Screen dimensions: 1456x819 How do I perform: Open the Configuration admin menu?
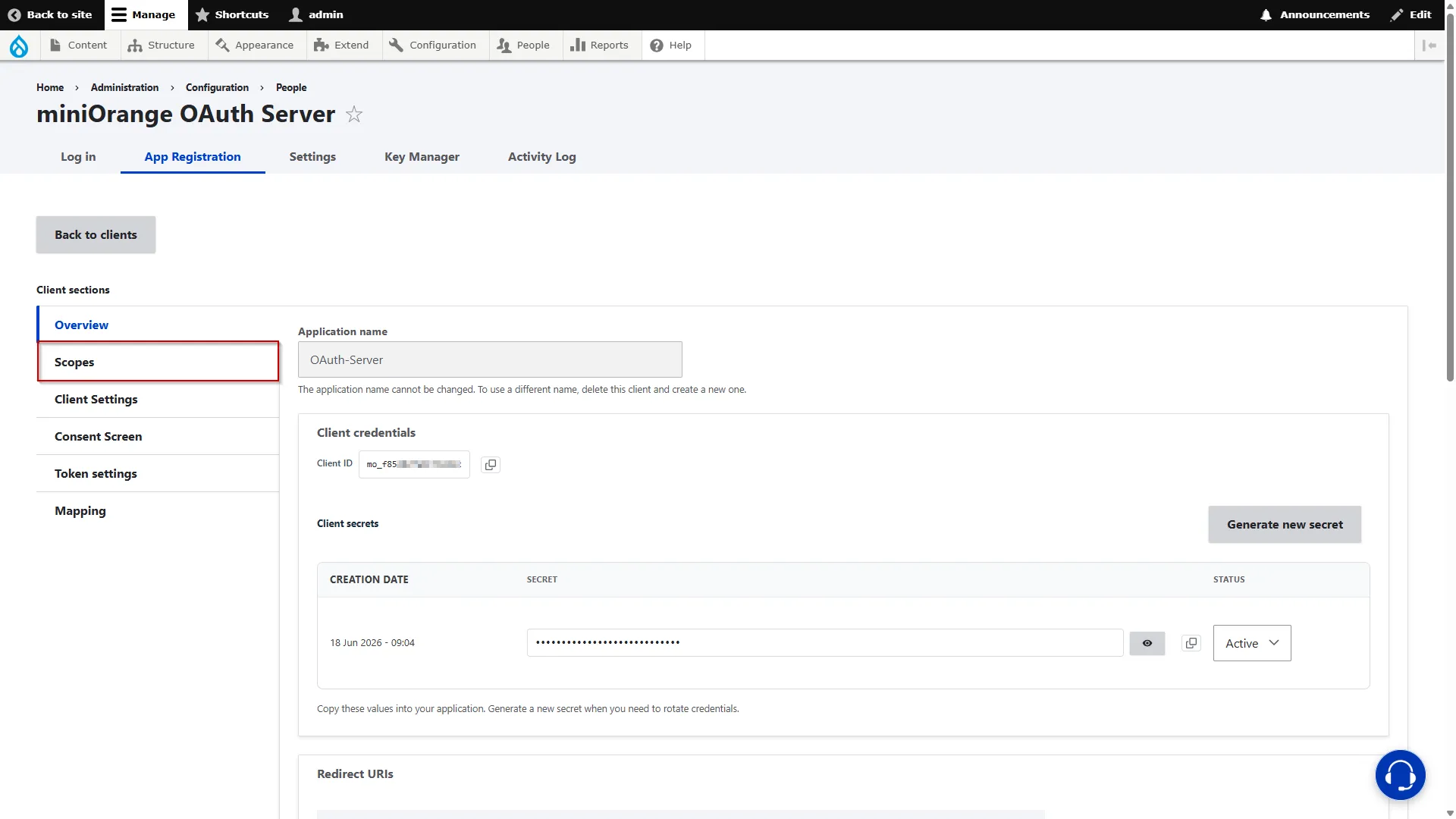click(432, 45)
